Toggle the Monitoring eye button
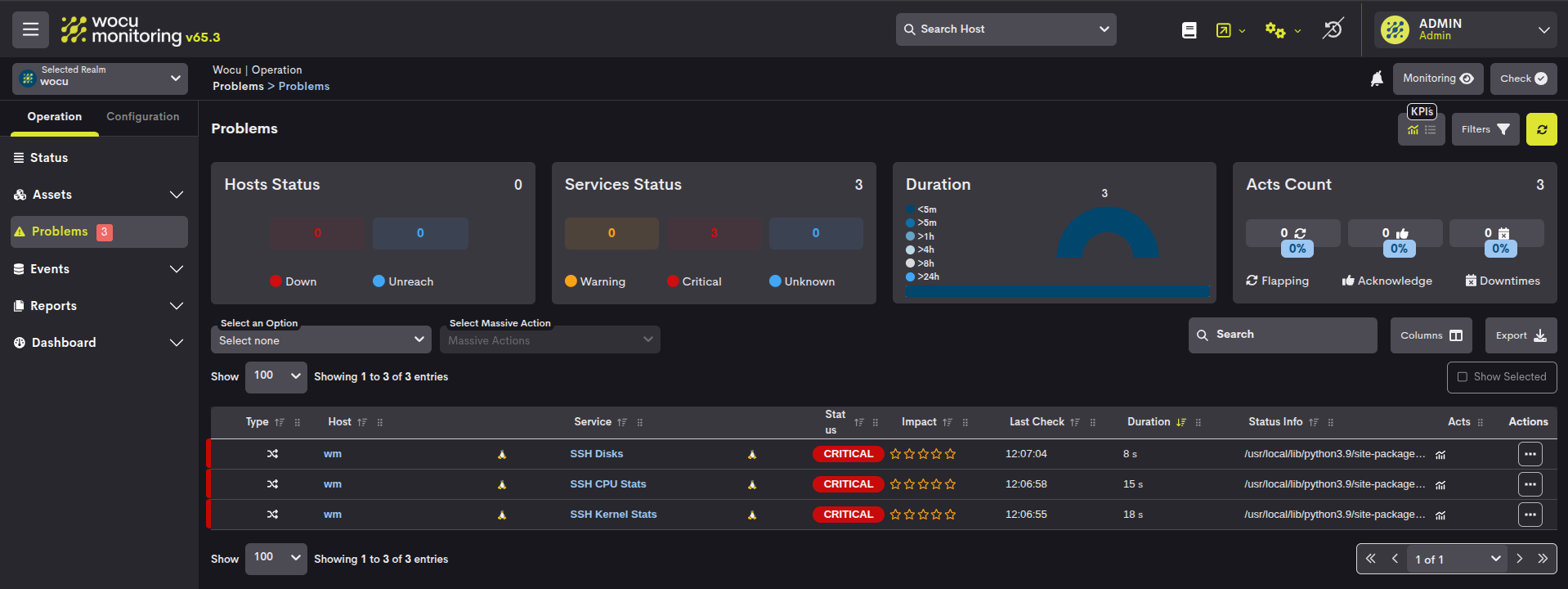Image resolution: width=1568 pixels, height=589 pixels. click(1437, 79)
